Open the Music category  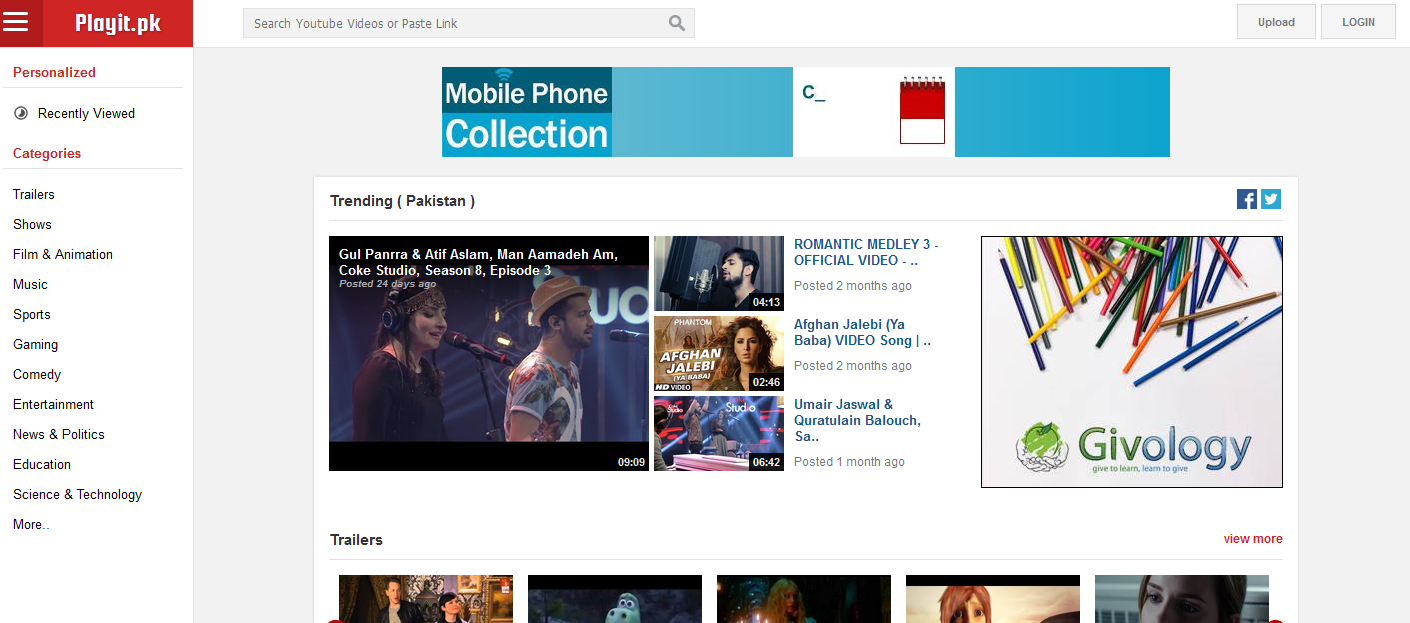[x=30, y=284]
